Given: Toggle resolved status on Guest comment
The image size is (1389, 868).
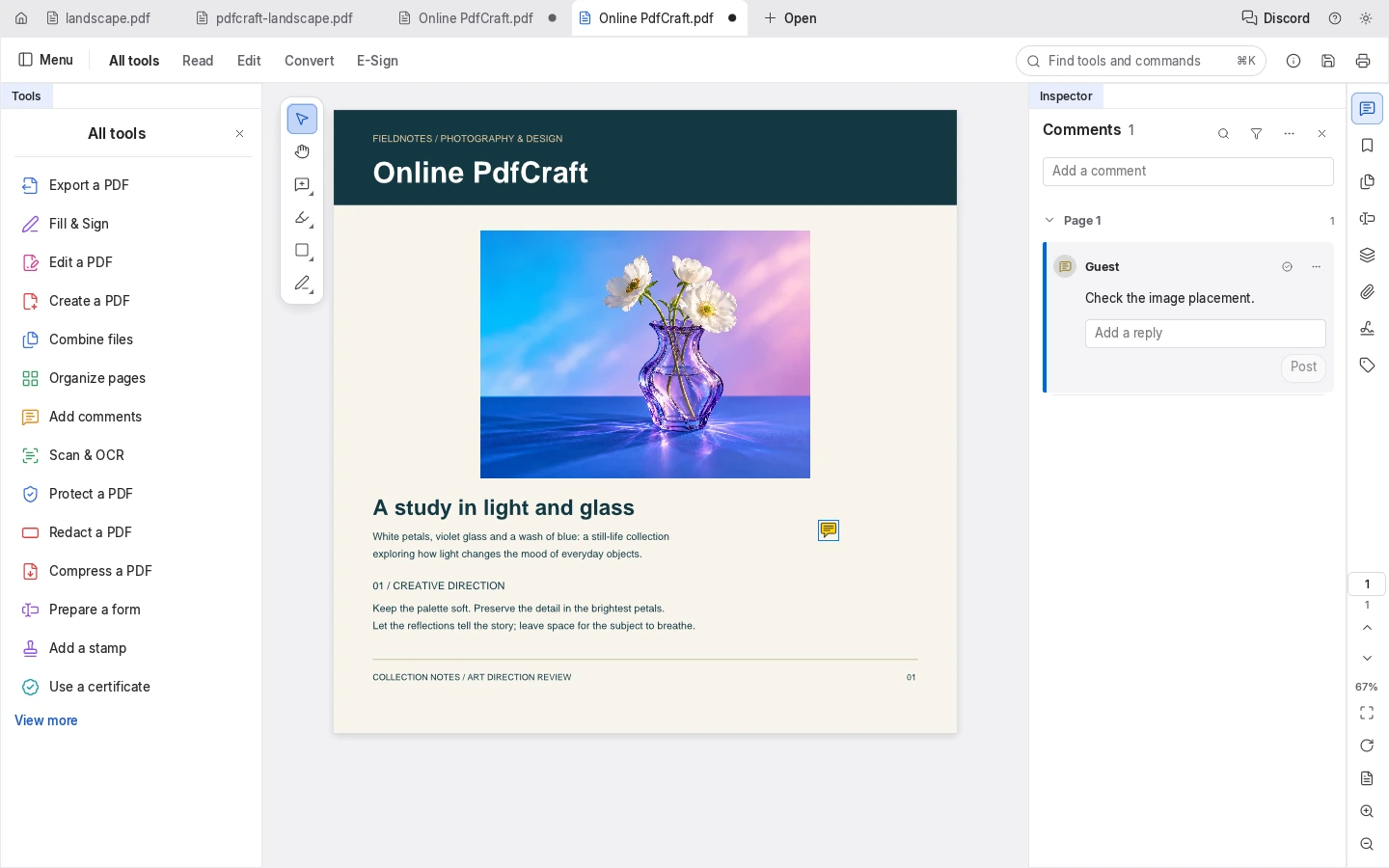Looking at the screenshot, I should 1287,267.
